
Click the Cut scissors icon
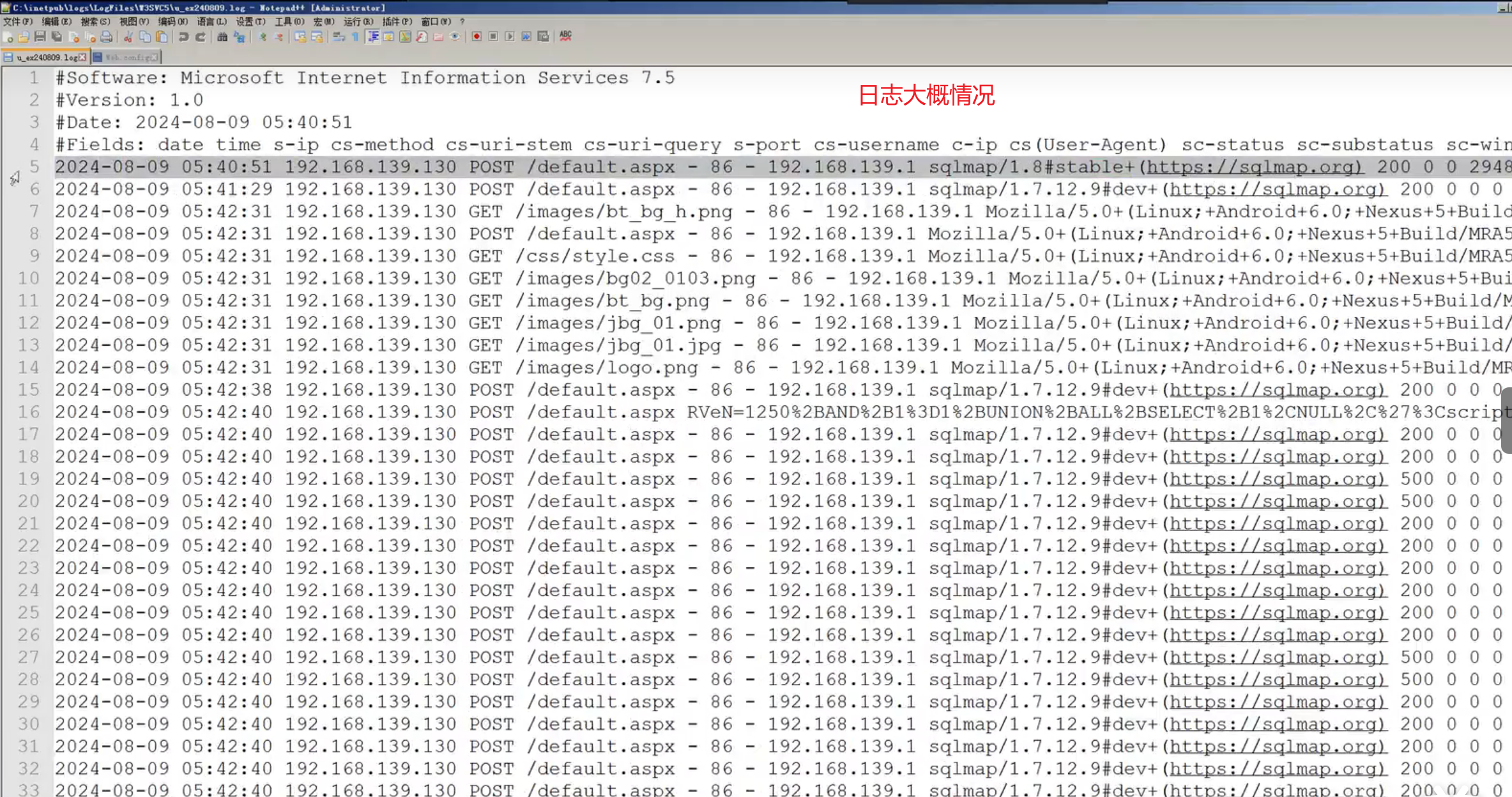pos(128,37)
